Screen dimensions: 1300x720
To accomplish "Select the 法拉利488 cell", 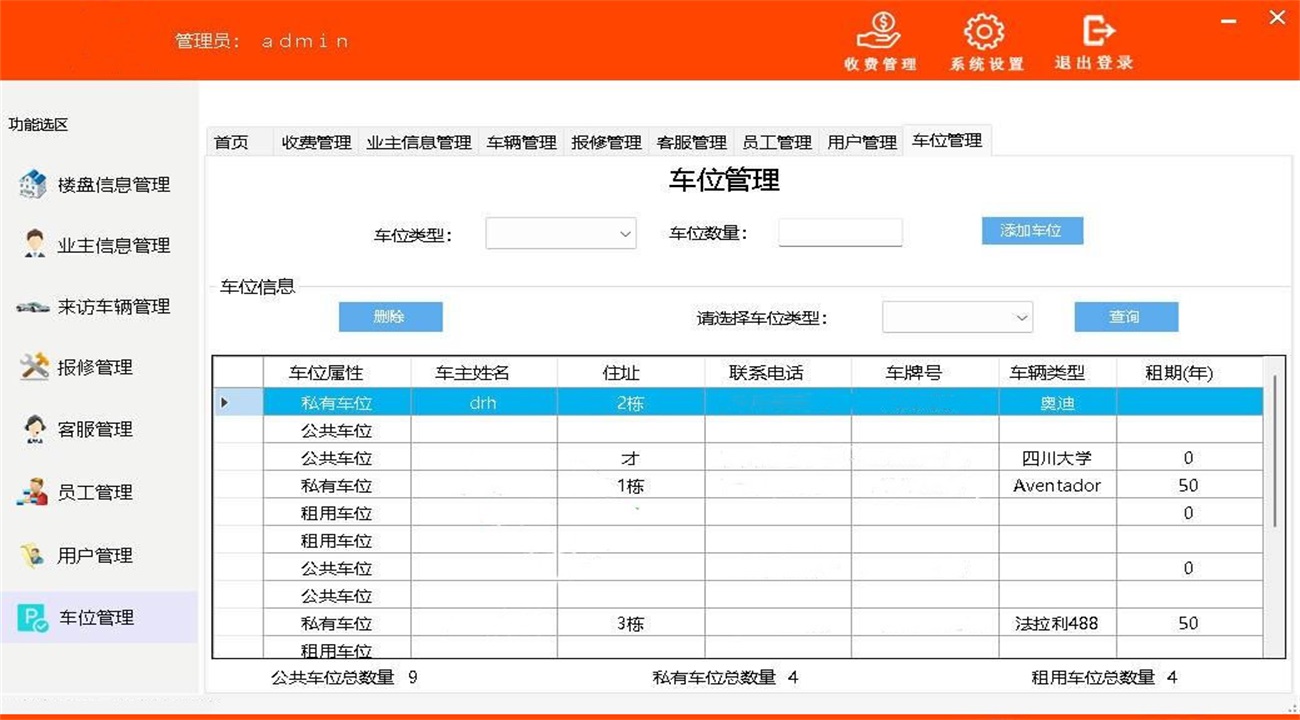I will (x=1057, y=623).
